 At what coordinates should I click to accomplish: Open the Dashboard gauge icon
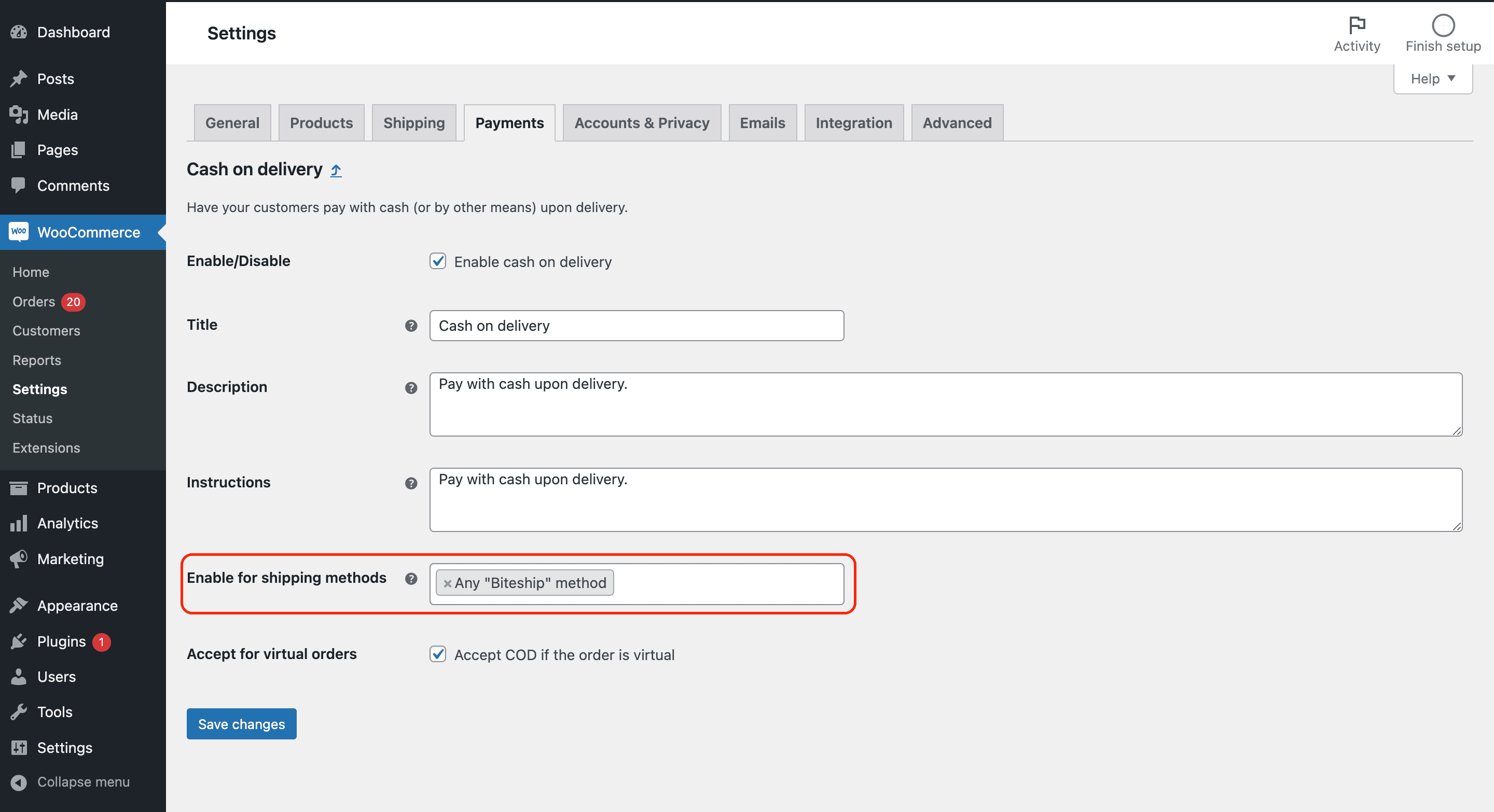(x=19, y=32)
